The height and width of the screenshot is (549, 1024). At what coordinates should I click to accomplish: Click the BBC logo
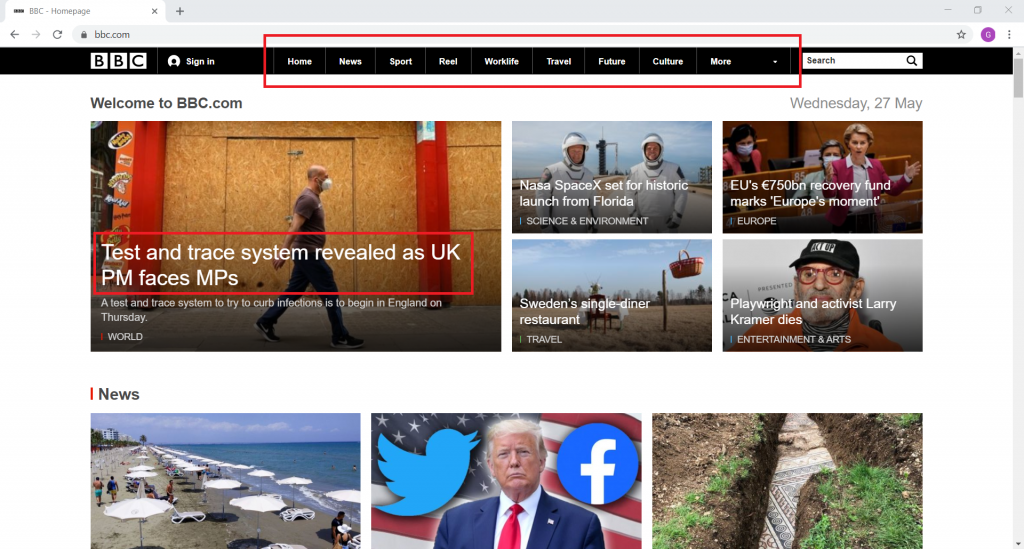coord(119,61)
